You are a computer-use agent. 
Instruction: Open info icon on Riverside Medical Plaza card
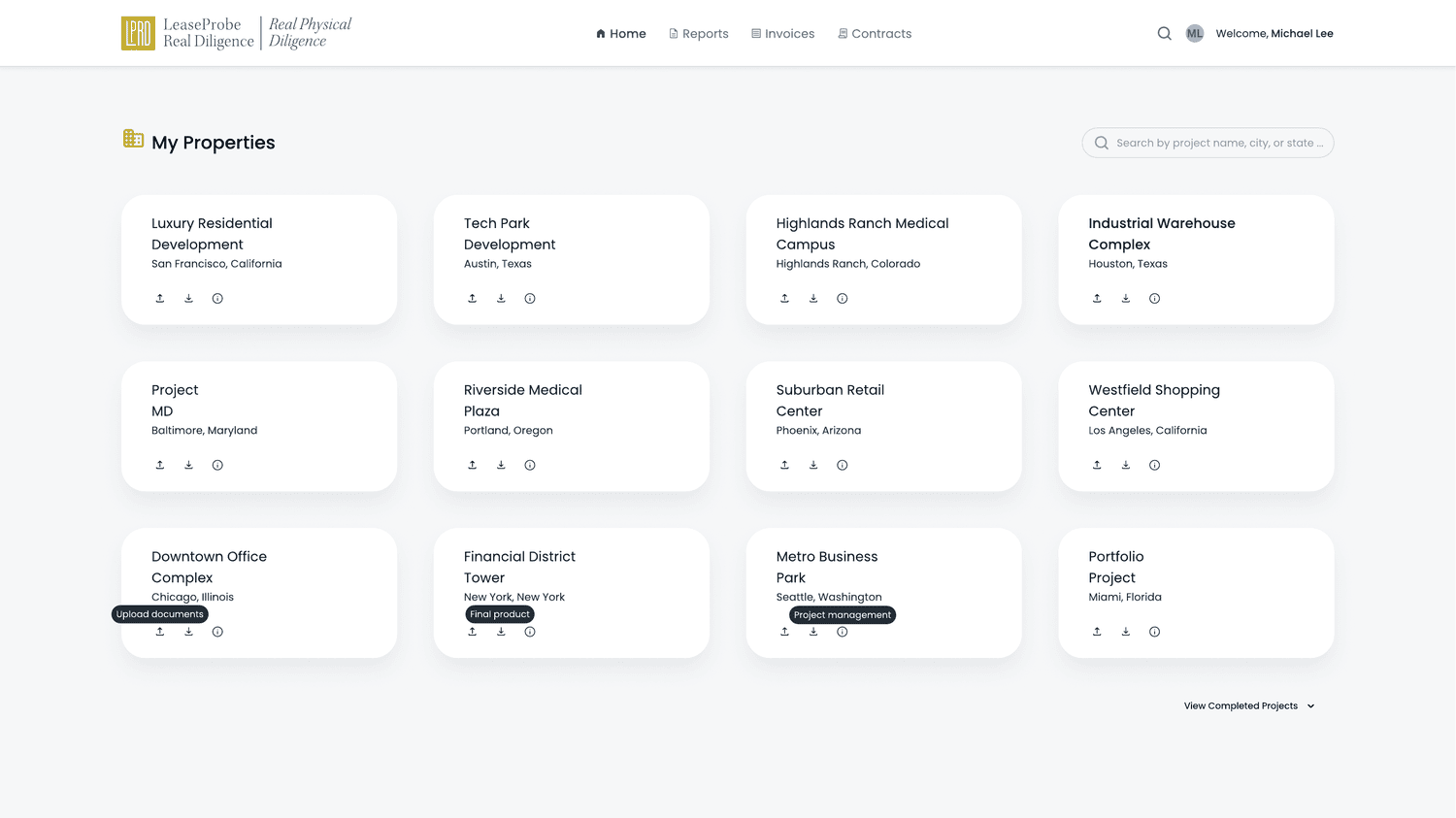point(530,465)
